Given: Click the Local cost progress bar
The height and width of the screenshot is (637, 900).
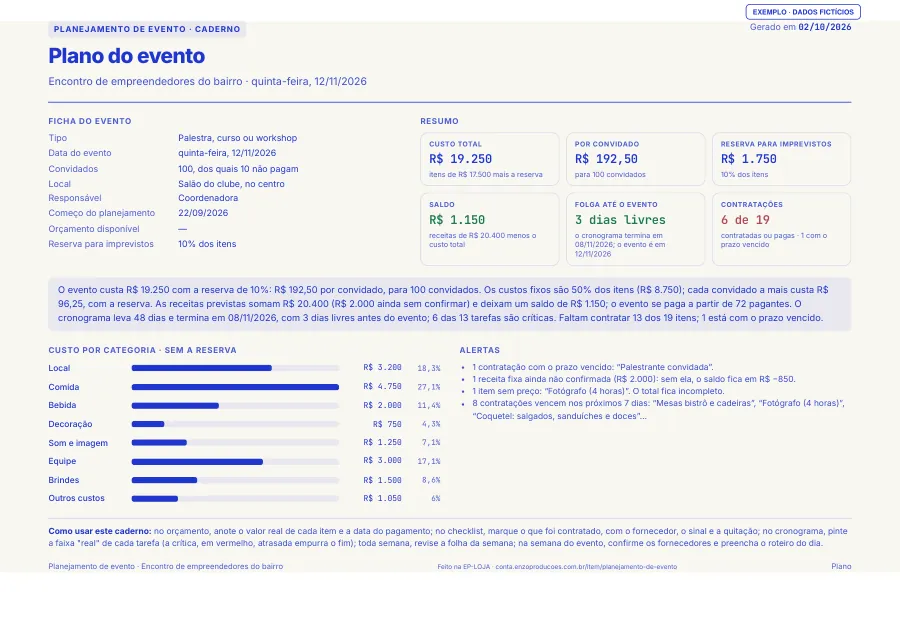Looking at the screenshot, I should click(x=235, y=368).
